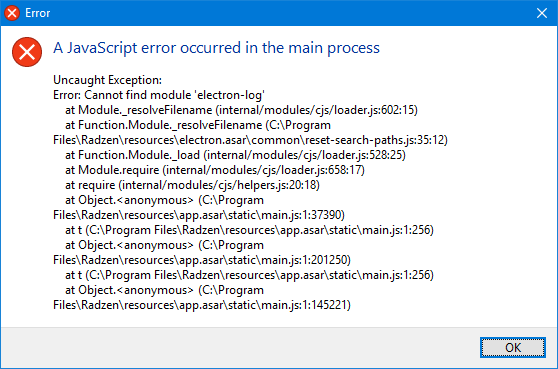Click the OK button
Screen dimensions: 558x369
click(512, 347)
